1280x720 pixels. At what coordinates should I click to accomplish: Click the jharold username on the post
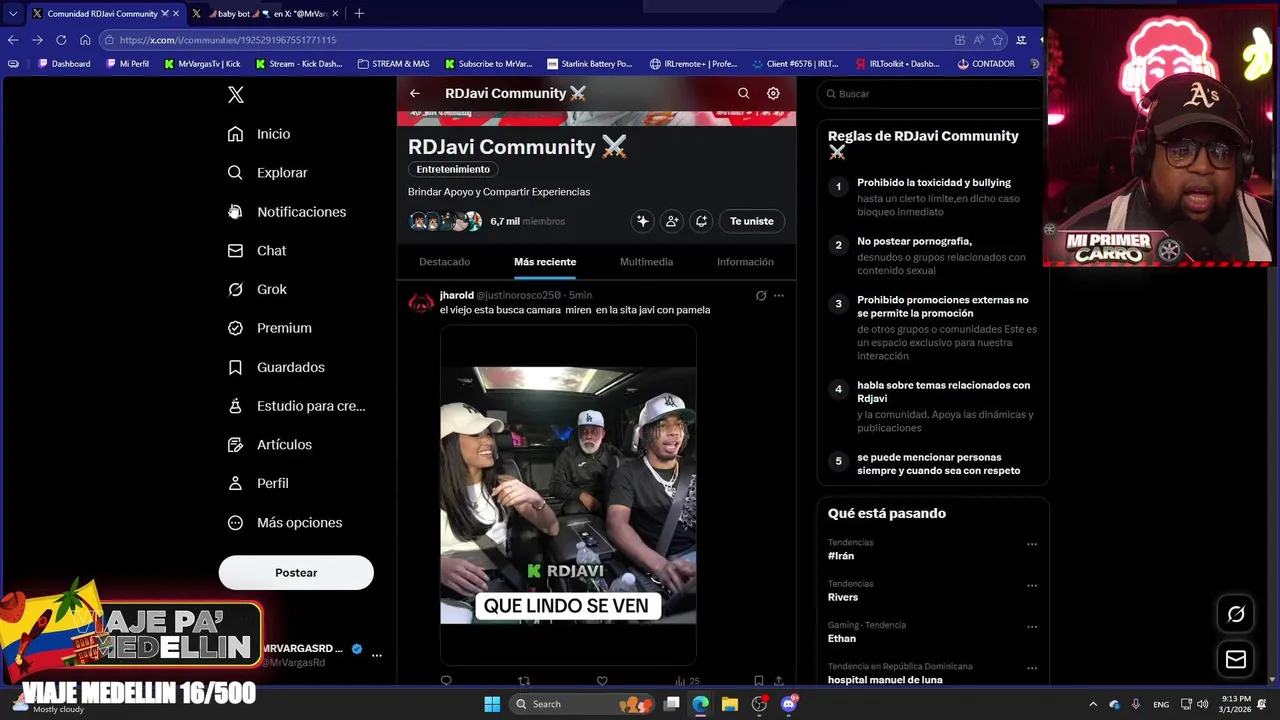[457, 296]
